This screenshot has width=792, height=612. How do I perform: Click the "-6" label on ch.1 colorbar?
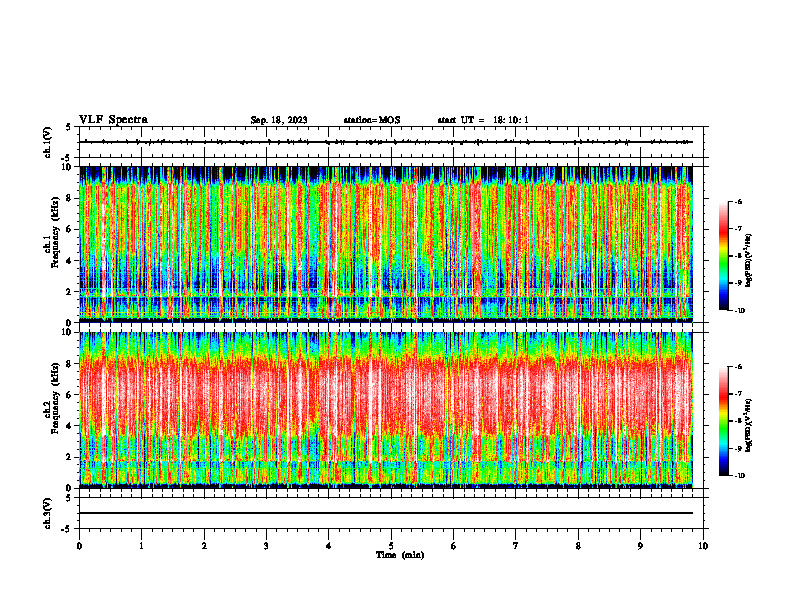(738, 202)
